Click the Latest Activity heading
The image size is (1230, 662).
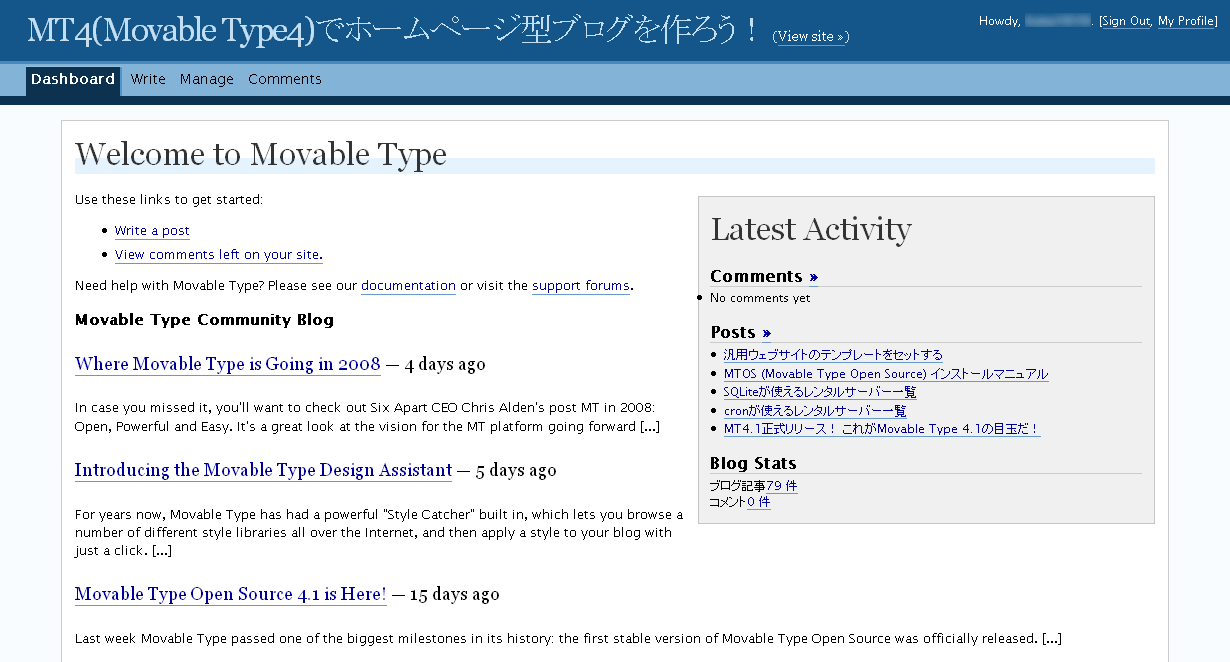point(811,229)
